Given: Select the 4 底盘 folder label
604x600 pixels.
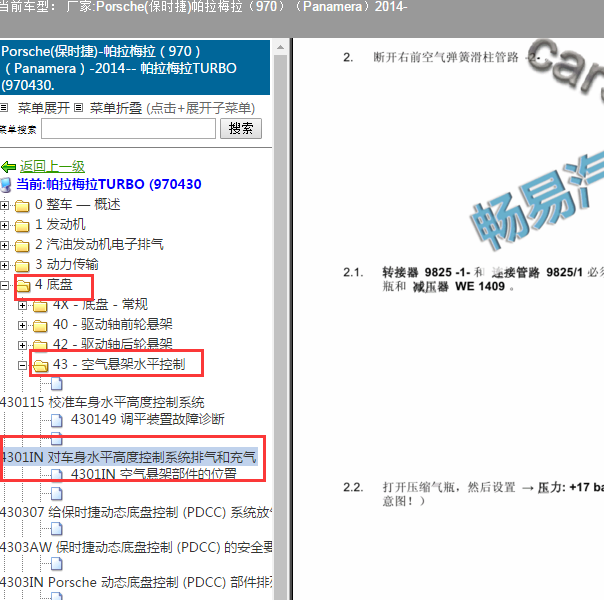Looking at the screenshot, I should tap(54, 284).
